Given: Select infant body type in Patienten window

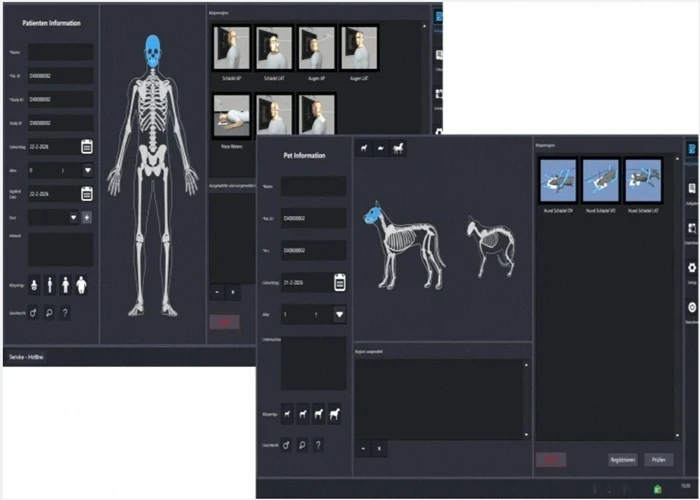Looking at the screenshot, I should [x=34, y=285].
